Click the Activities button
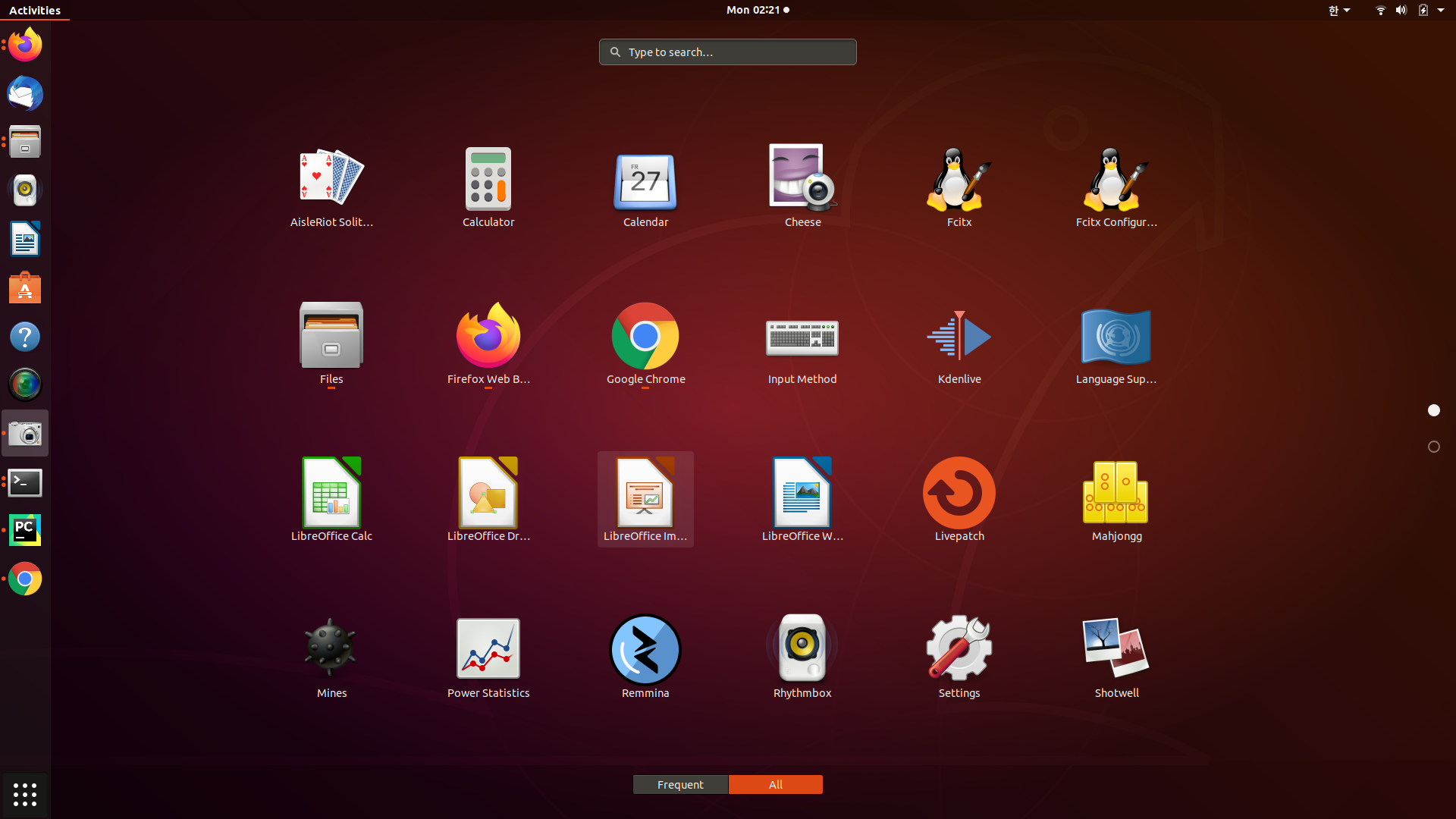This screenshot has height=819, width=1456. pyautogui.click(x=35, y=10)
